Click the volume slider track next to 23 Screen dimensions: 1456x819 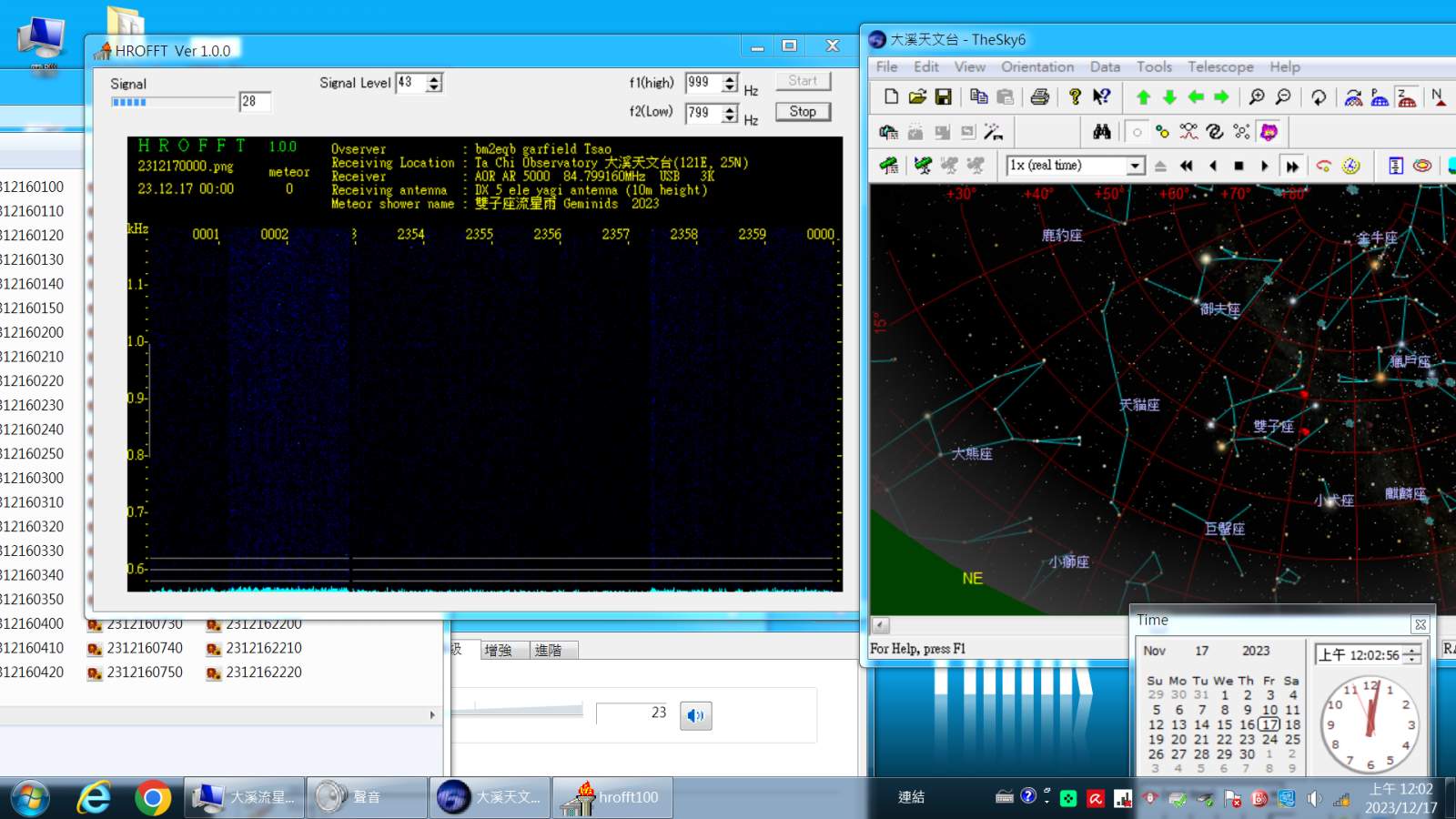(x=528, y=711)
